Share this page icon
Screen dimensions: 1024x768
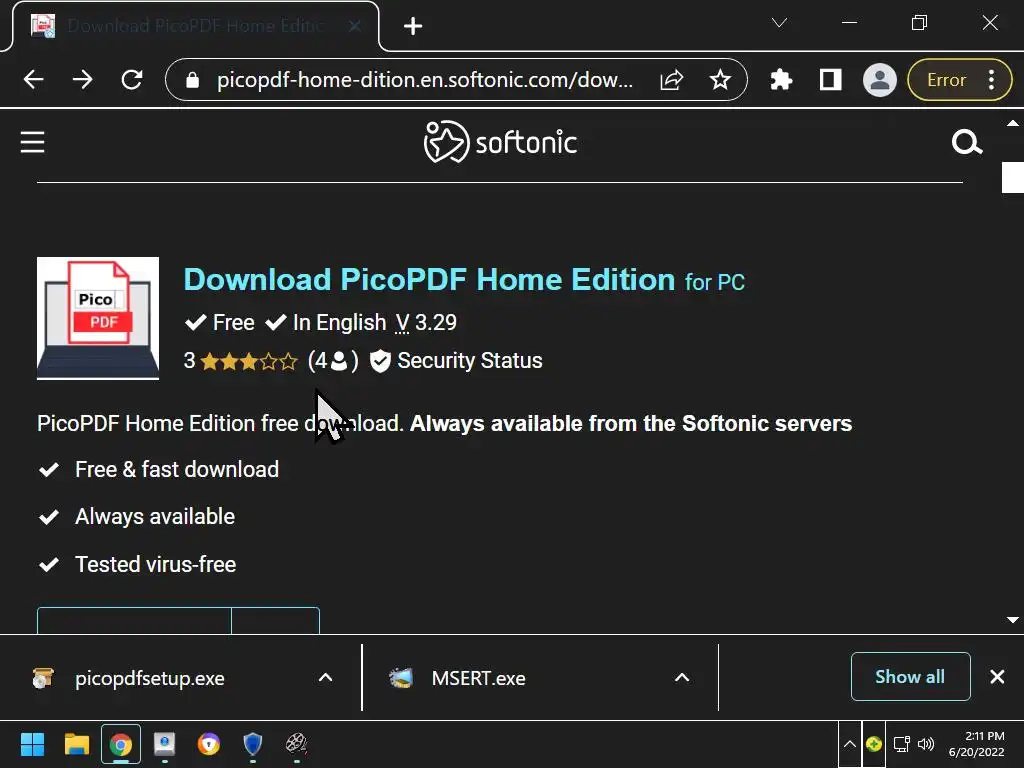click(671, 80)
